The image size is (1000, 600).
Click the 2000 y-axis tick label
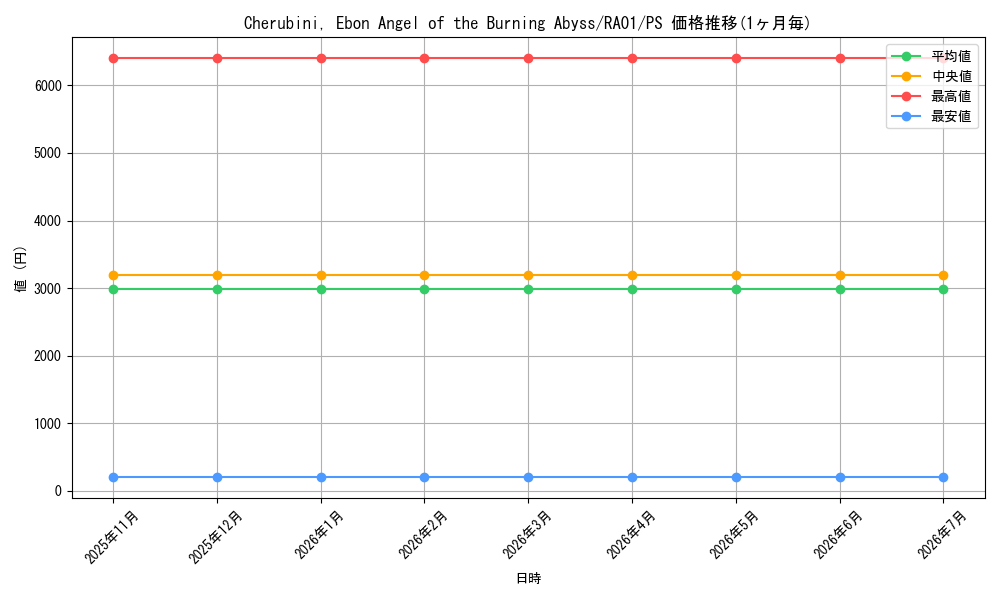click(x=48, y=356)
